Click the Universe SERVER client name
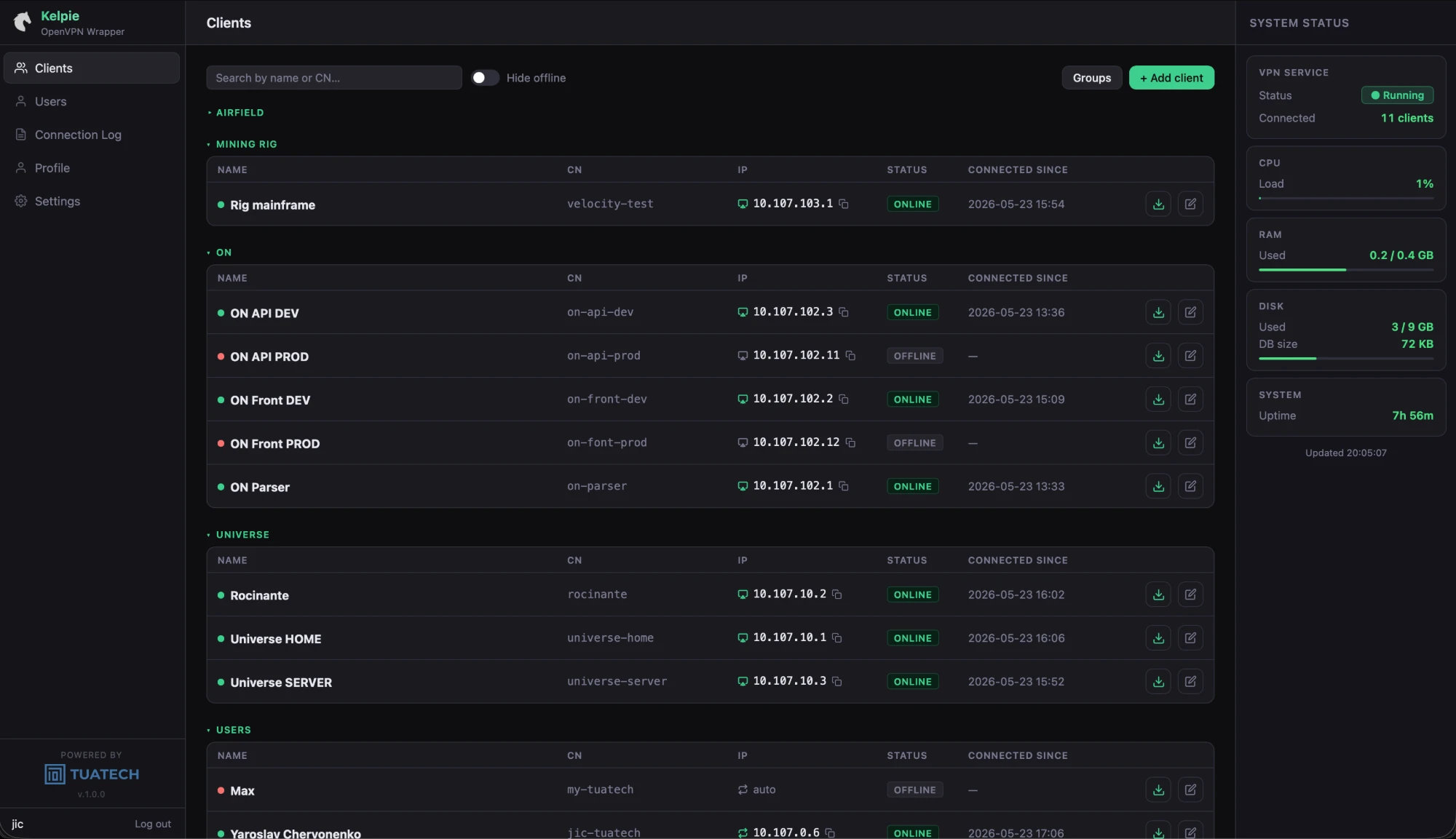Viewport: 1456px width, 839px height. pos(281,683)
